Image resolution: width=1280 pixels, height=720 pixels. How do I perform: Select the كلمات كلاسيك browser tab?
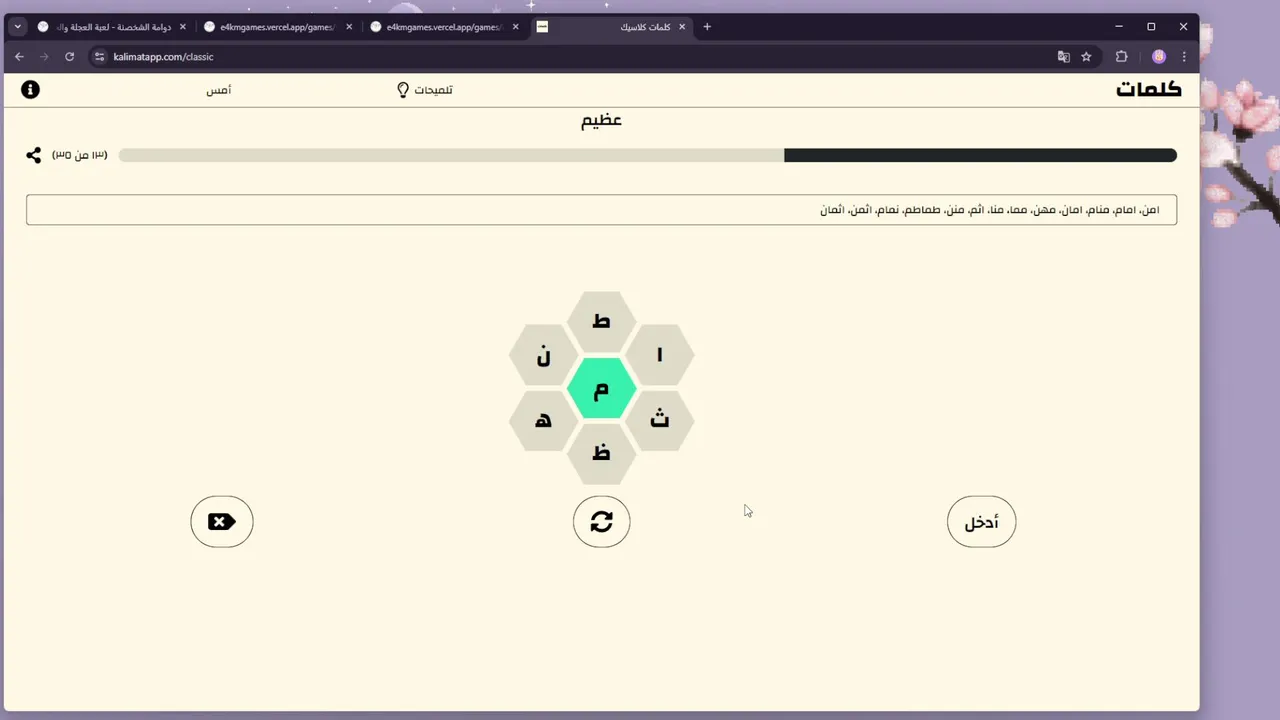610,27
